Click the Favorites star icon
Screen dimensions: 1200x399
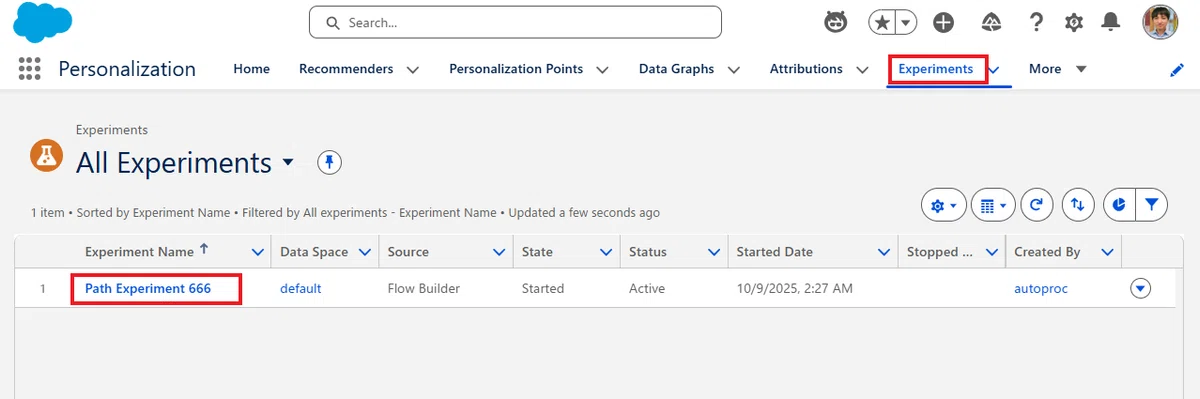pos(882,22)
